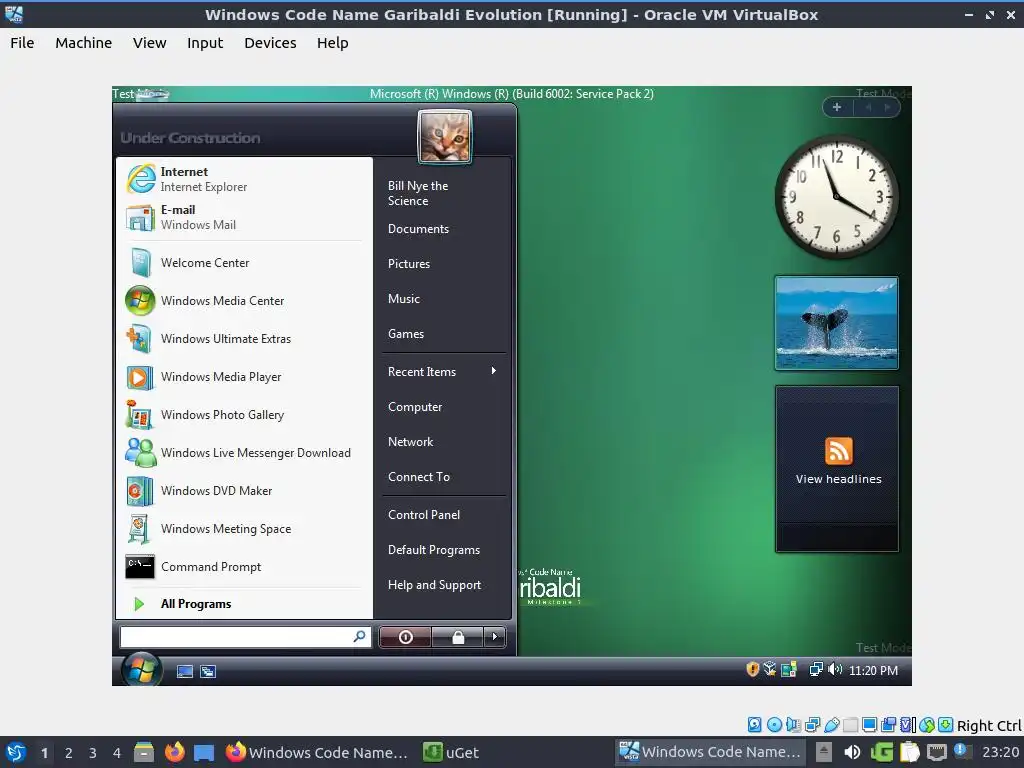Click the whale slideshow gadget picture
The width and height of the screenshot is (1024, 768).
click(837, 323)
